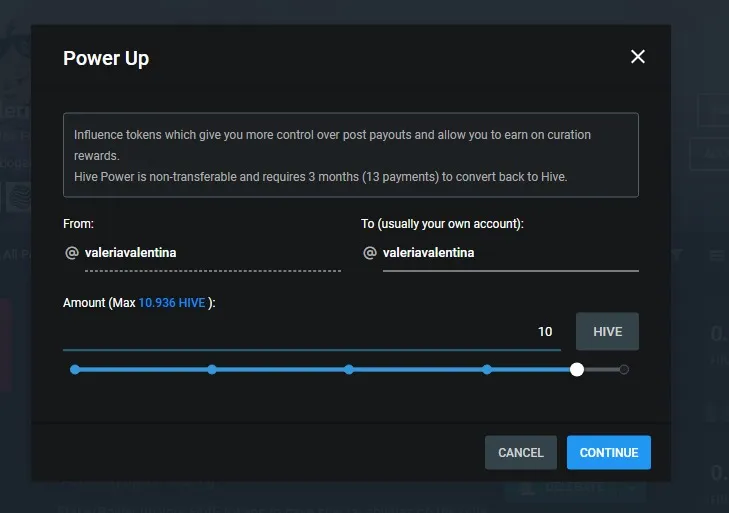
Task: Click the max 10.936 HIVE link
Action: tap(172, 303)
